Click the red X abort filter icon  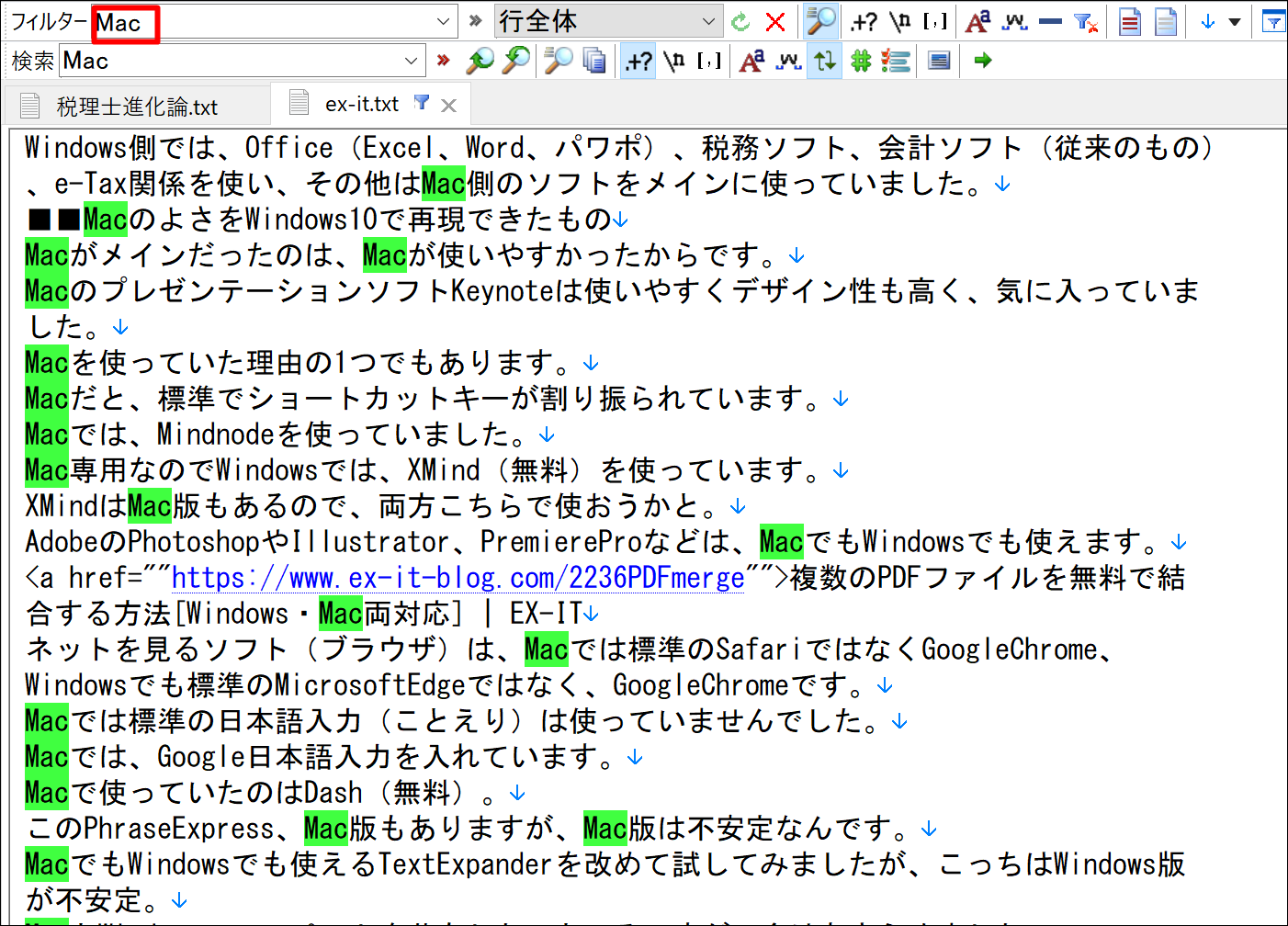pyautogui.click(x=775, y=22)
